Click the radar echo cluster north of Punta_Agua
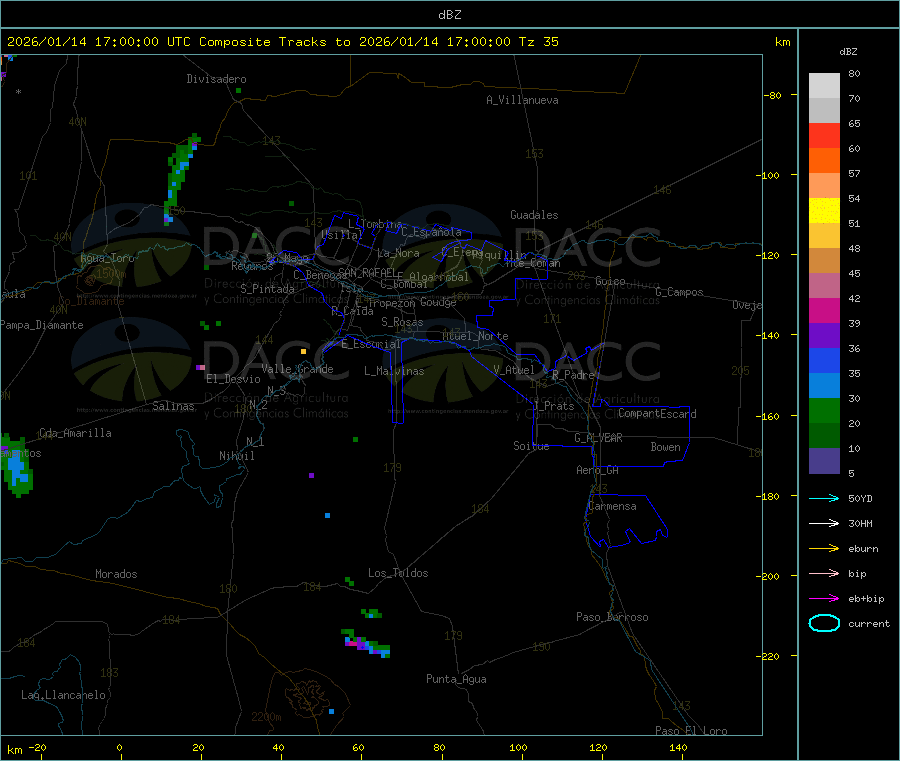Screen dimensions: 900x761 point(366,643)
